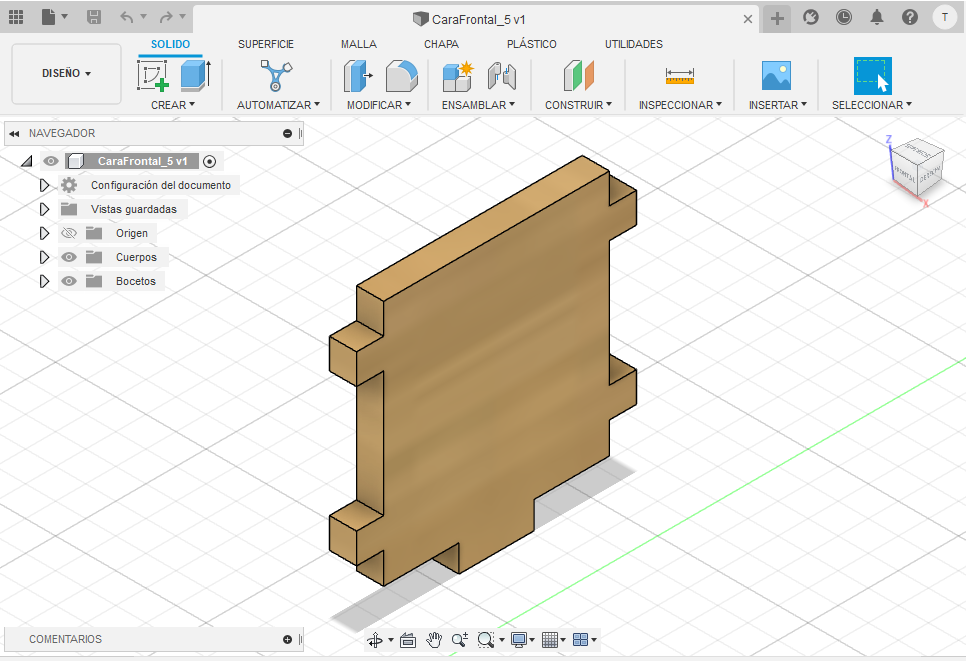966x661 pixels.
Task: Open the MODIFICAR dropdown menu
Action: [x=379, y=105]
